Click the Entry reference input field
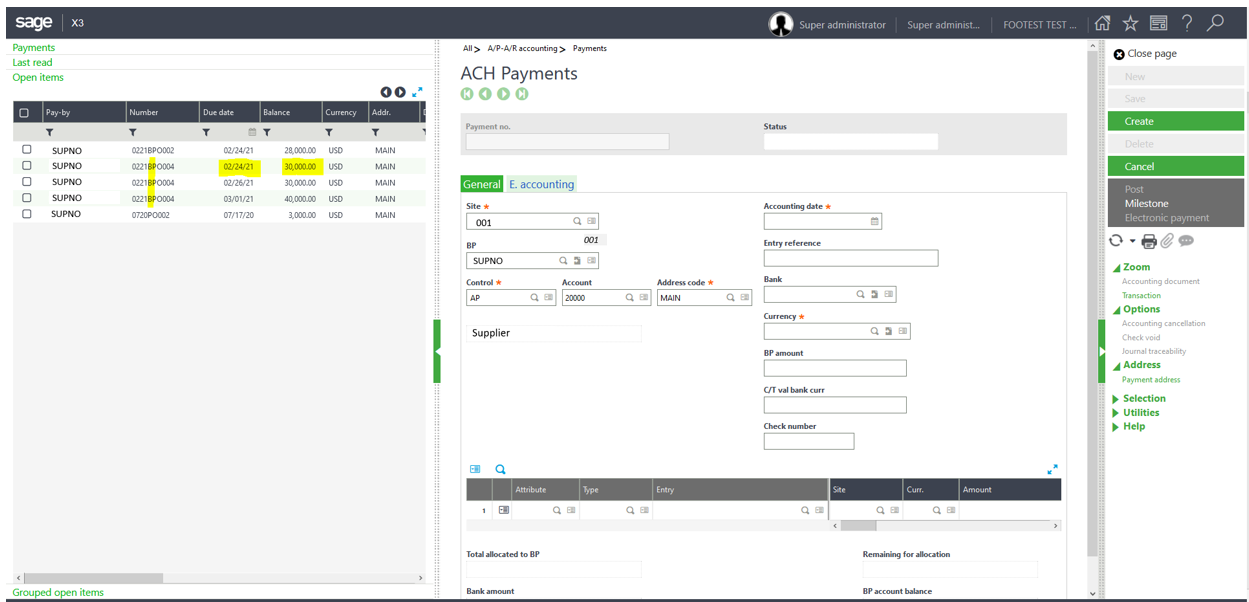The image size is (1249, 602). [x=850, y=259]
